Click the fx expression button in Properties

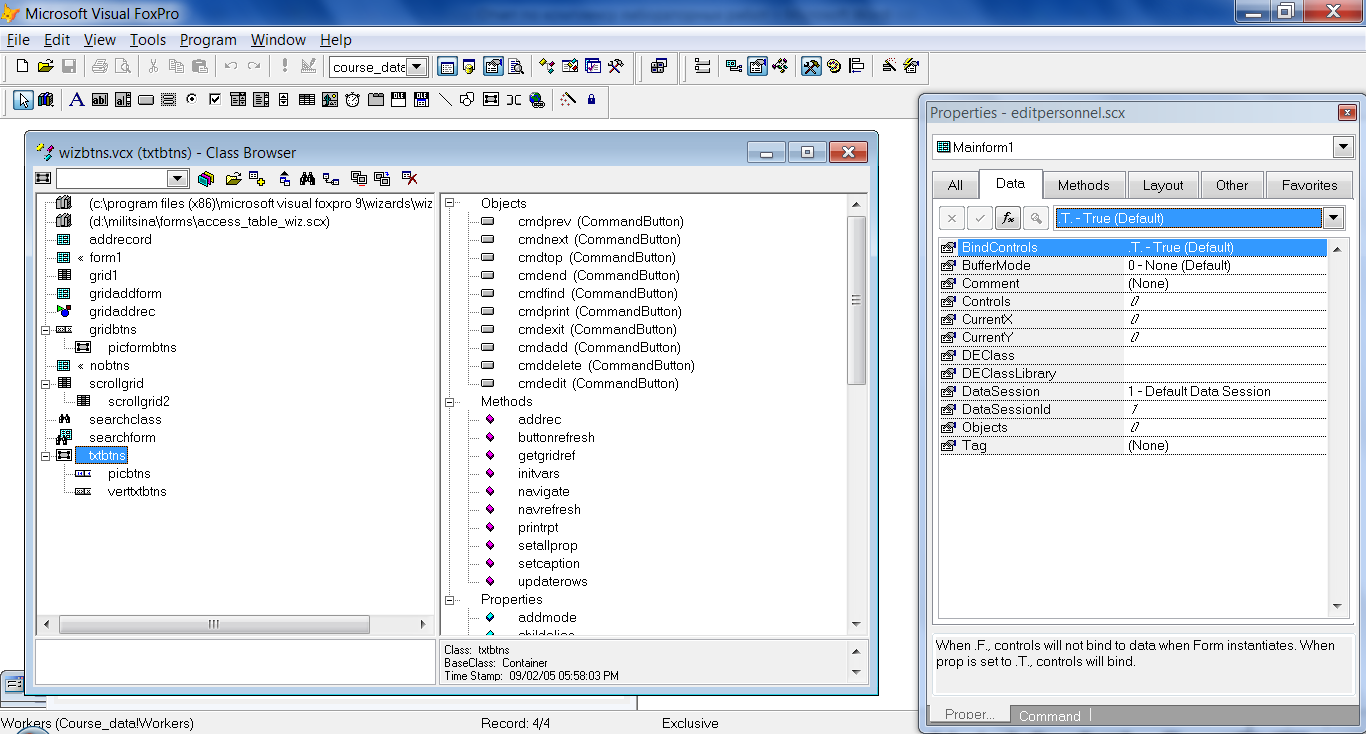click(1008, 218)
